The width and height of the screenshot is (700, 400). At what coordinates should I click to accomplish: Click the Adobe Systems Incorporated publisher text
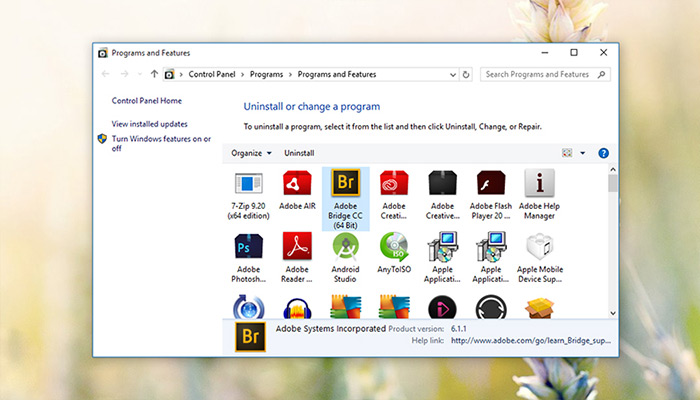330,329
